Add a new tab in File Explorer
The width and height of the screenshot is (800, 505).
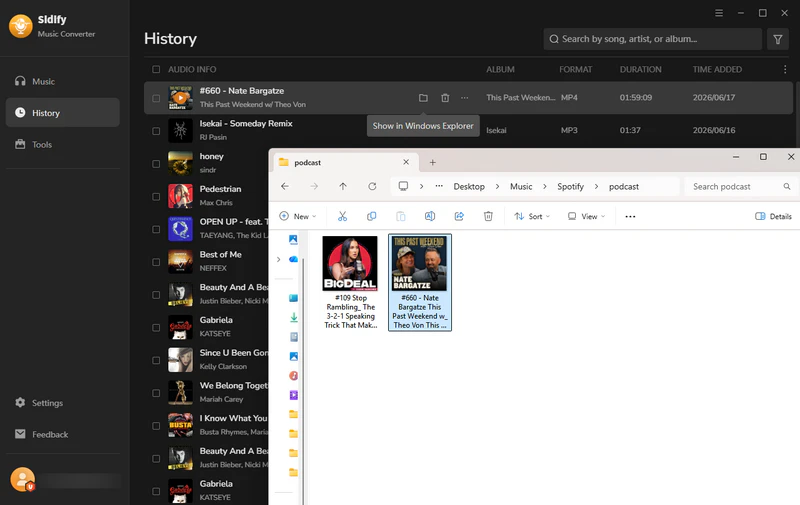pyautogui.click(x=432, y=162)
